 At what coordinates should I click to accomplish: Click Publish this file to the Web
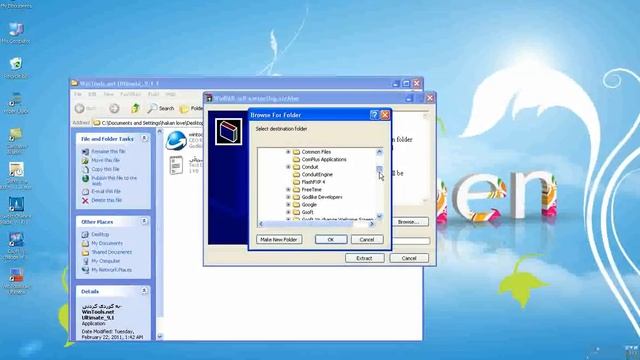click(114, 180)
